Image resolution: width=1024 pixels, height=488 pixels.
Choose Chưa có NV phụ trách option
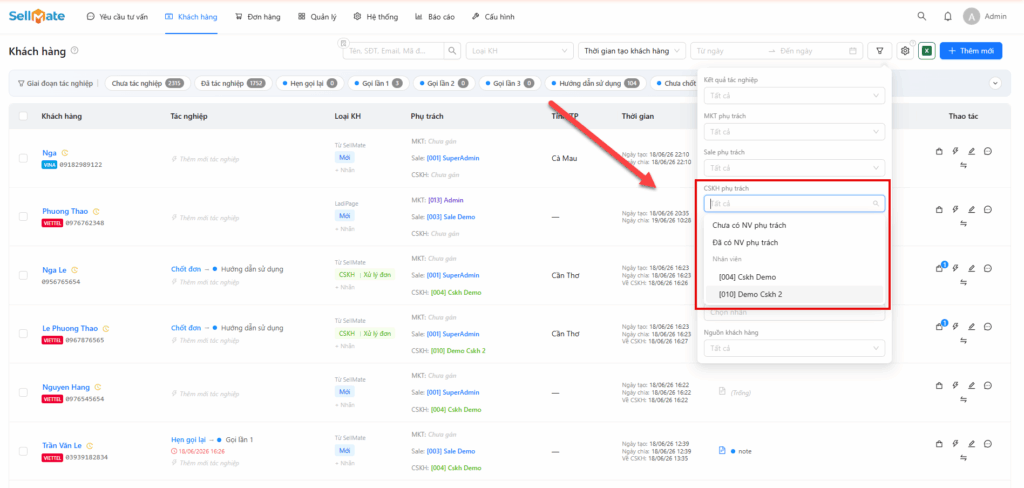coord(794,225)
